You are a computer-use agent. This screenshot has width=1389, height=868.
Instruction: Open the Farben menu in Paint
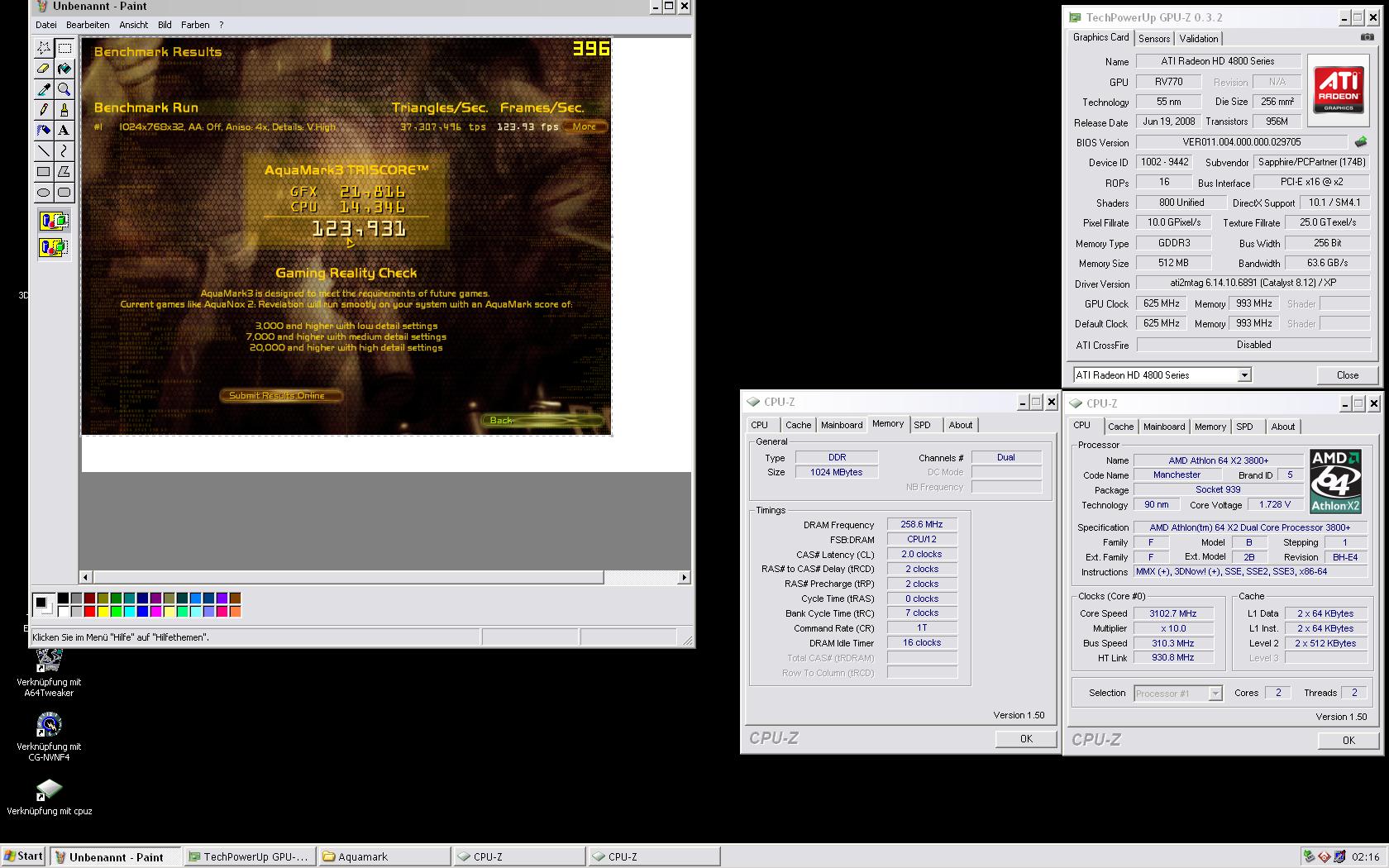pyautogui.click(x=195, y=25)
